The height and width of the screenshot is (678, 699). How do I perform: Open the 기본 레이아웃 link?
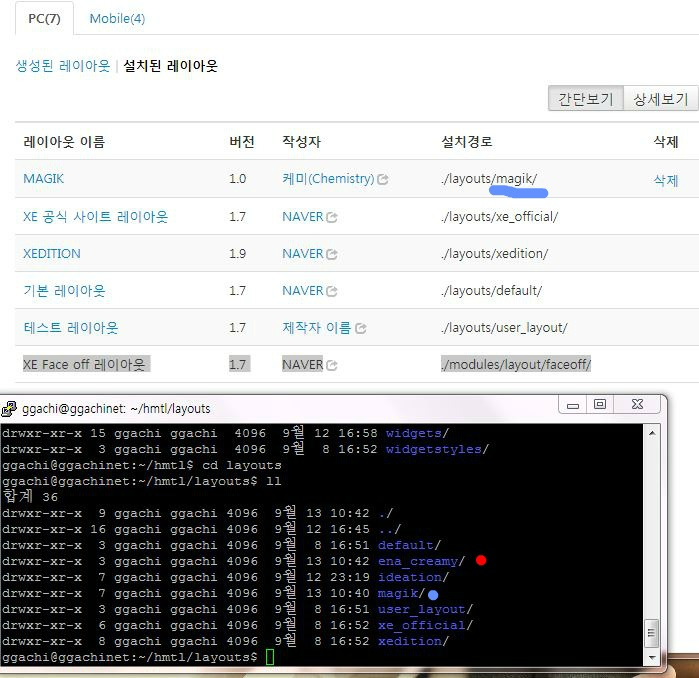(x=64, y=291)
